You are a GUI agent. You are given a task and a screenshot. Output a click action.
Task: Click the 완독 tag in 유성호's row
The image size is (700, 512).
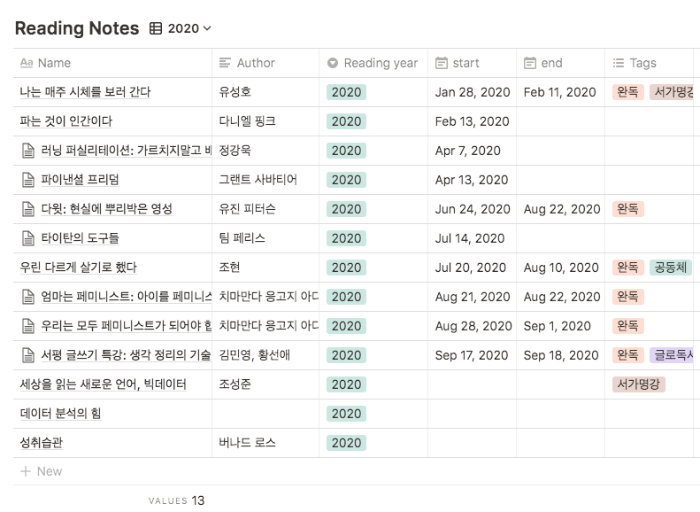coord(628,92)
